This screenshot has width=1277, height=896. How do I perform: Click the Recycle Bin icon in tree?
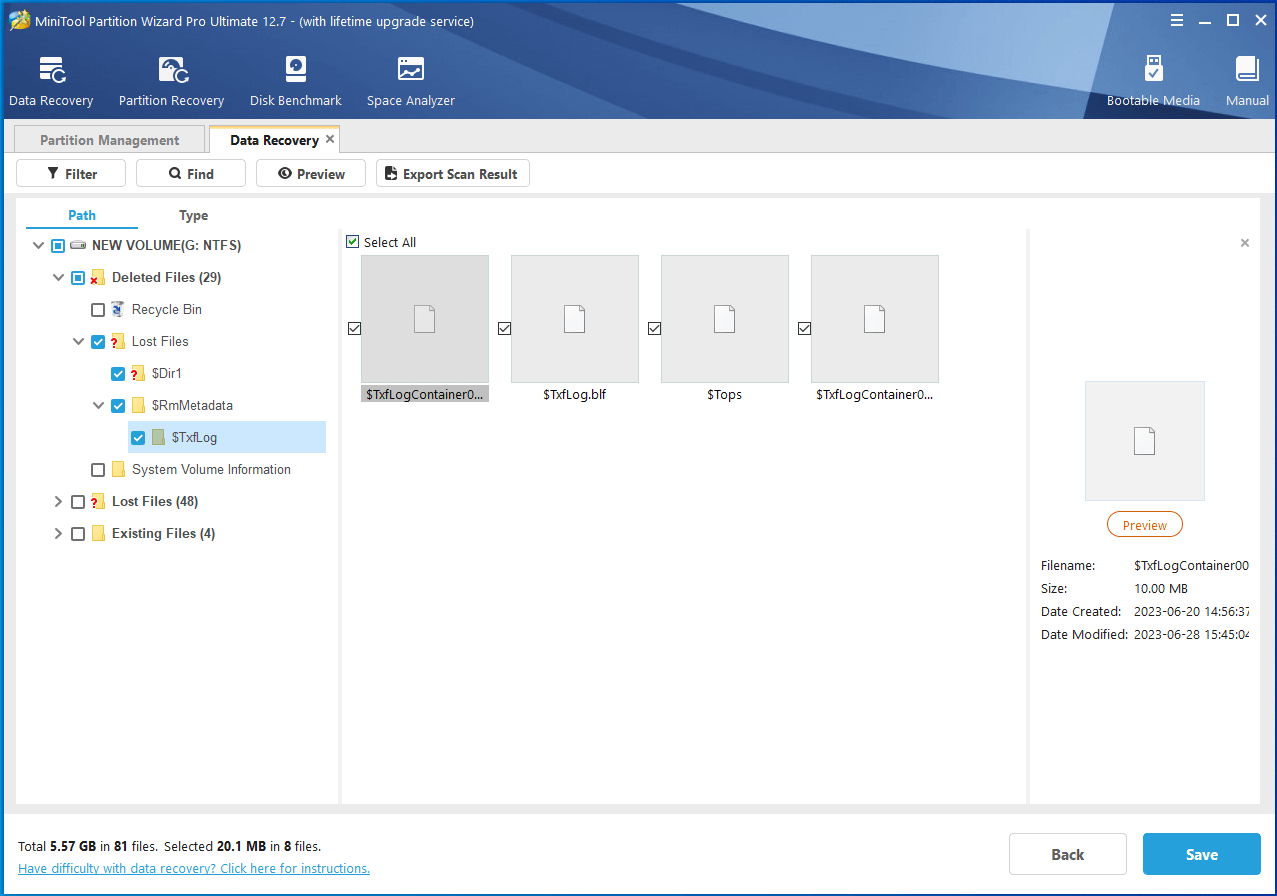tap(118, 309)
